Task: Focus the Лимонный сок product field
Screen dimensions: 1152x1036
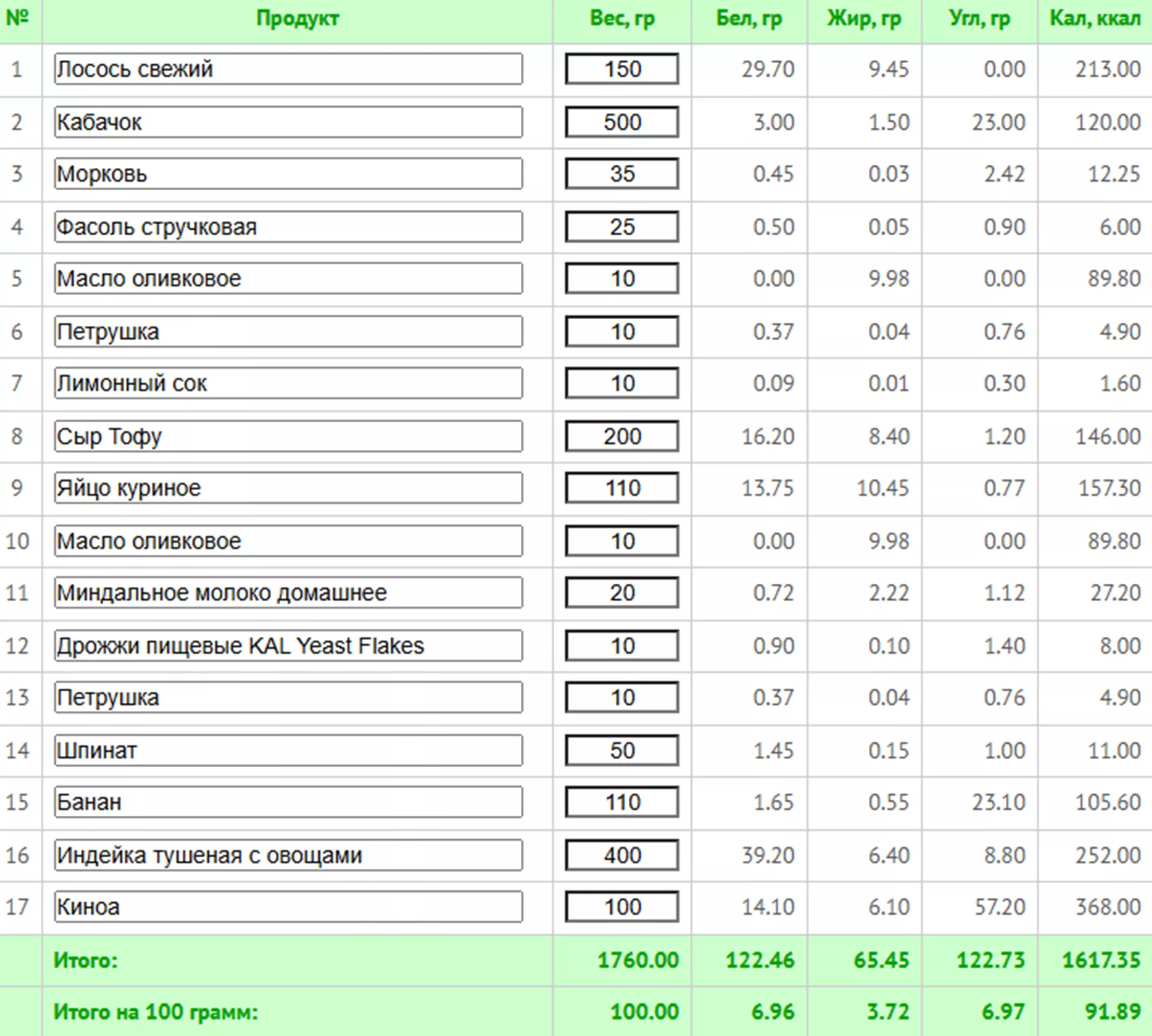Action: point(288,383)
